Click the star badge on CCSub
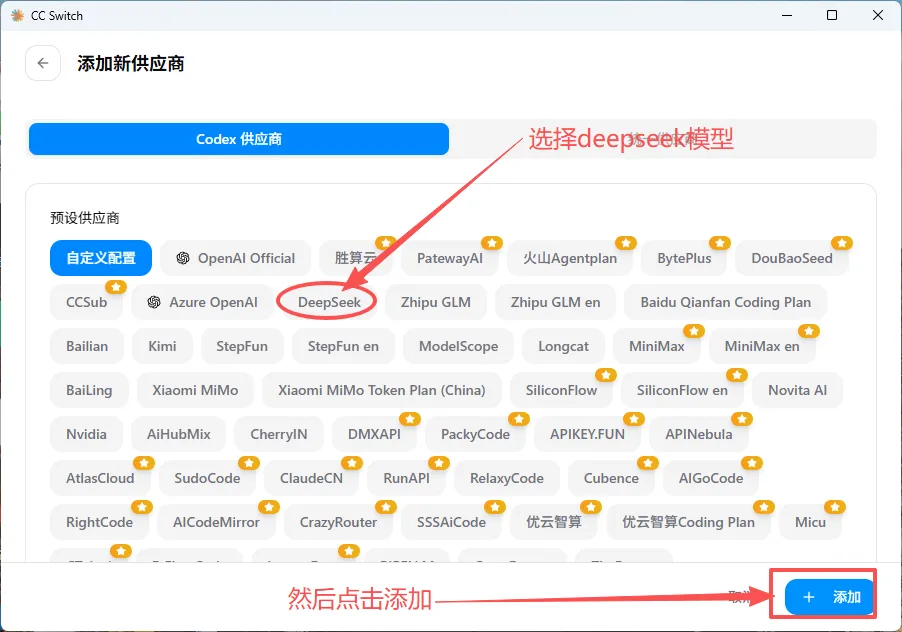 (x=116, y=286)
